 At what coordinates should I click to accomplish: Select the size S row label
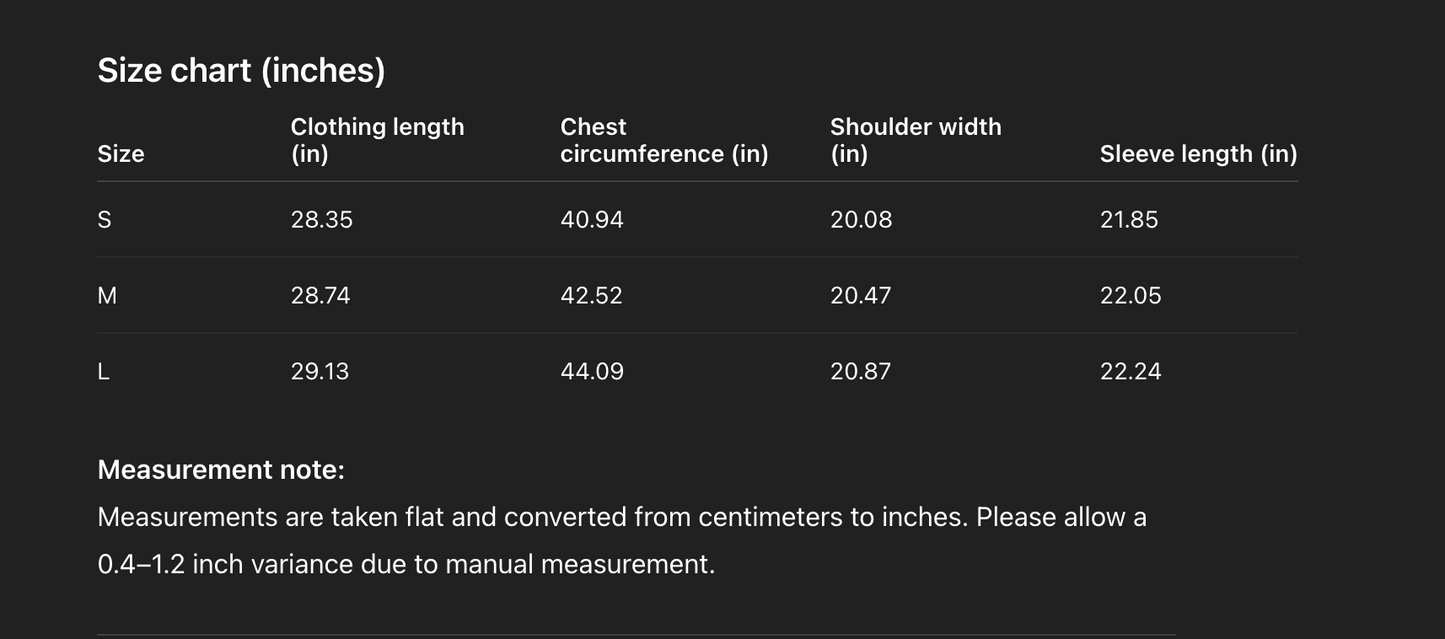(105, 220)
